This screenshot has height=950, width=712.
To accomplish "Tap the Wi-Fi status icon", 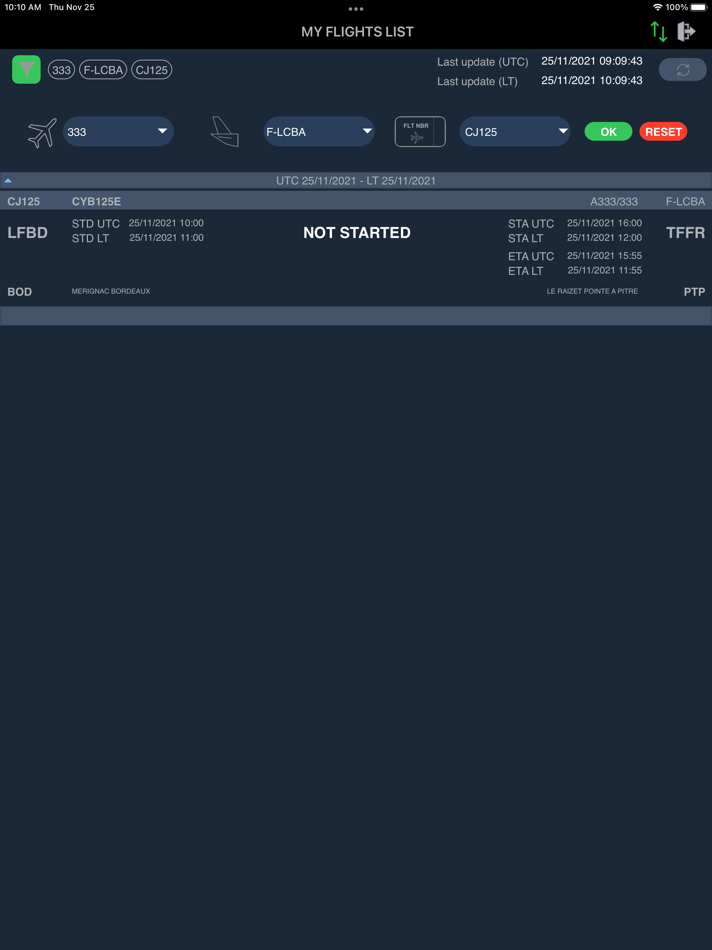I will click(657, 7).
